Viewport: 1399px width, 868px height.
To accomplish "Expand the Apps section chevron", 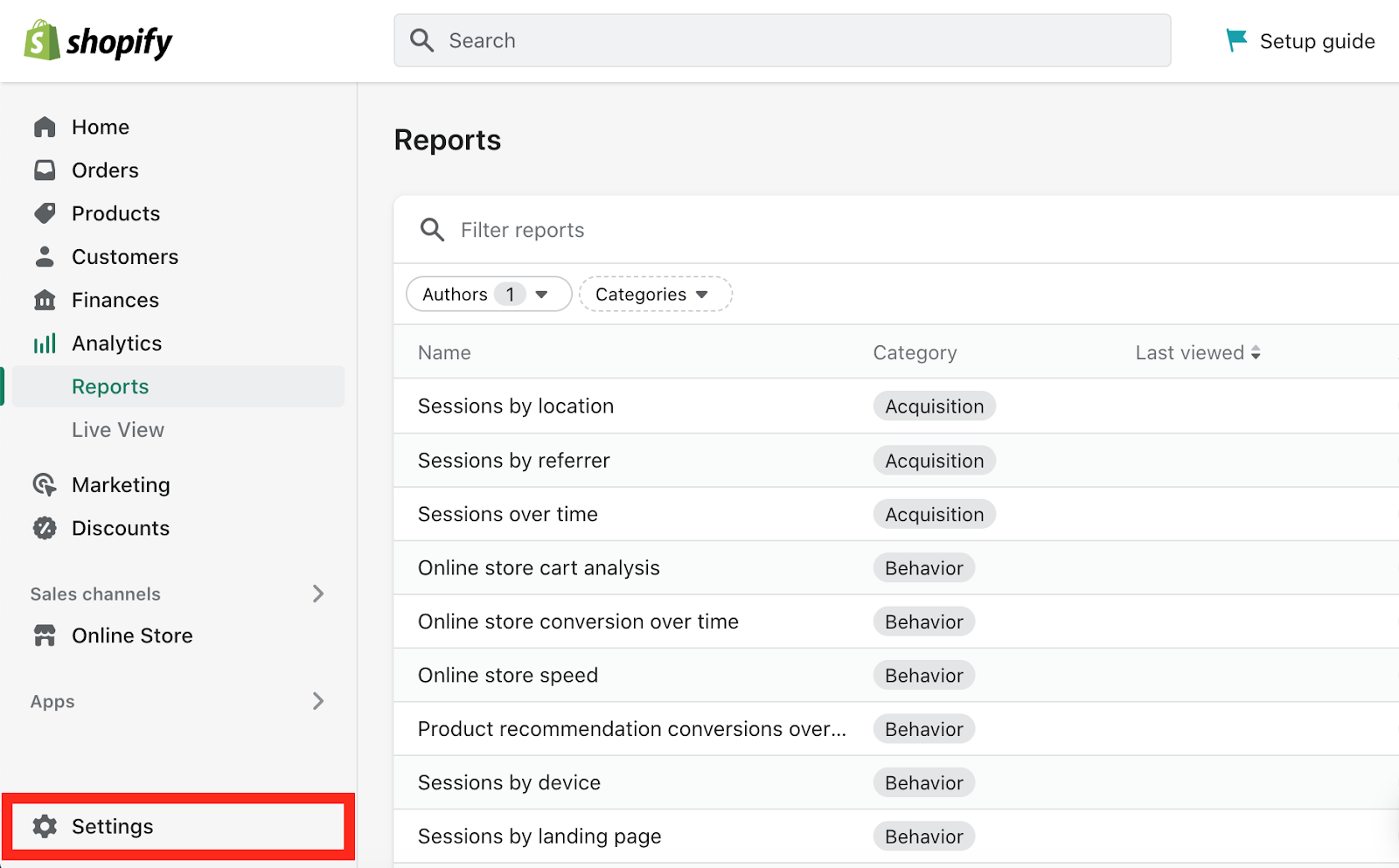I will 318,701.
